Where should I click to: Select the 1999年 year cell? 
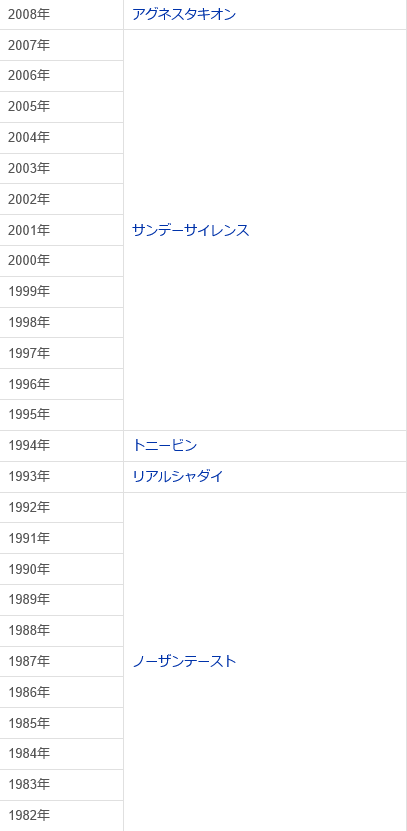[61, 291]
